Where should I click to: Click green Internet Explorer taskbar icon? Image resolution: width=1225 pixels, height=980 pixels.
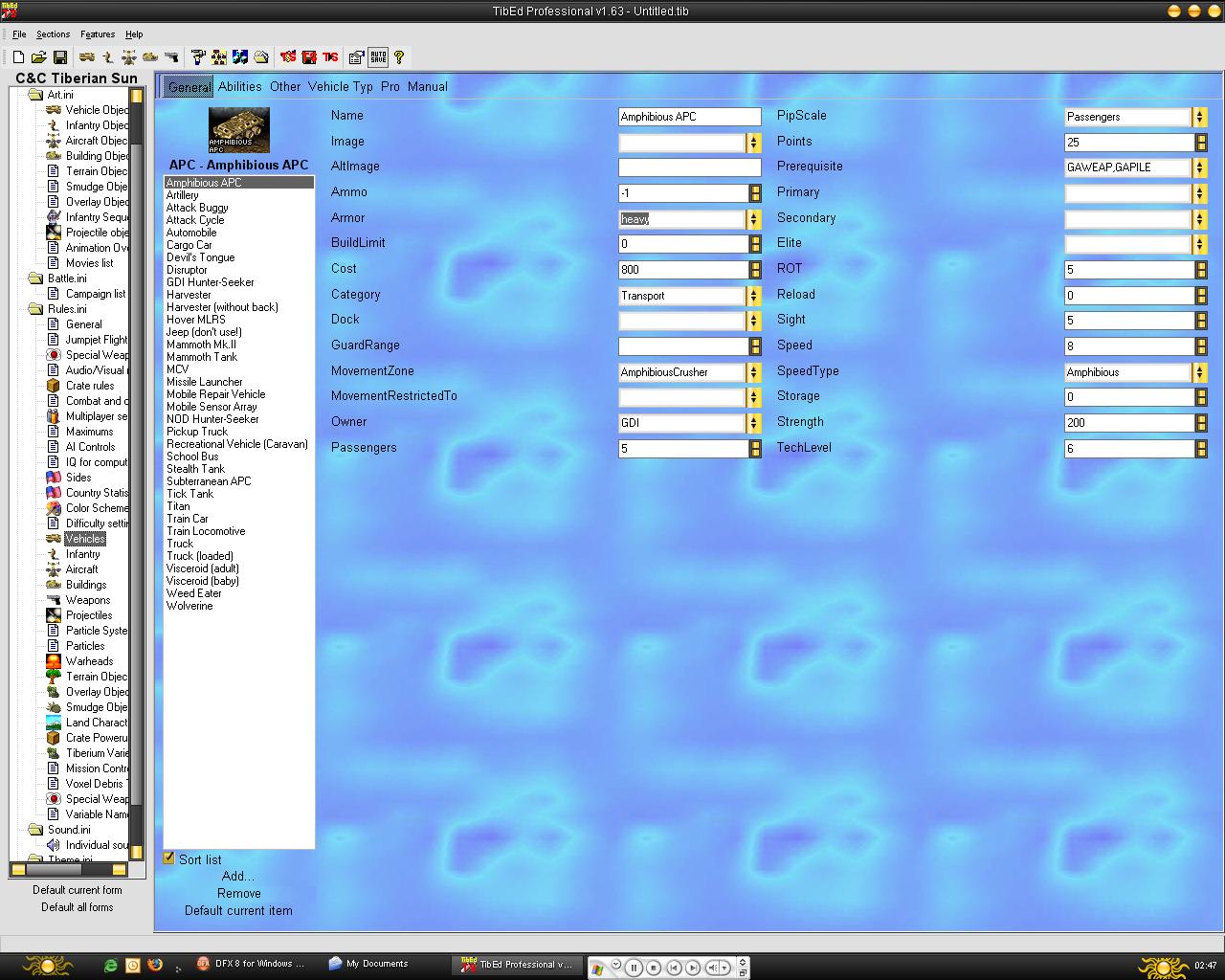tap(111, 965)
